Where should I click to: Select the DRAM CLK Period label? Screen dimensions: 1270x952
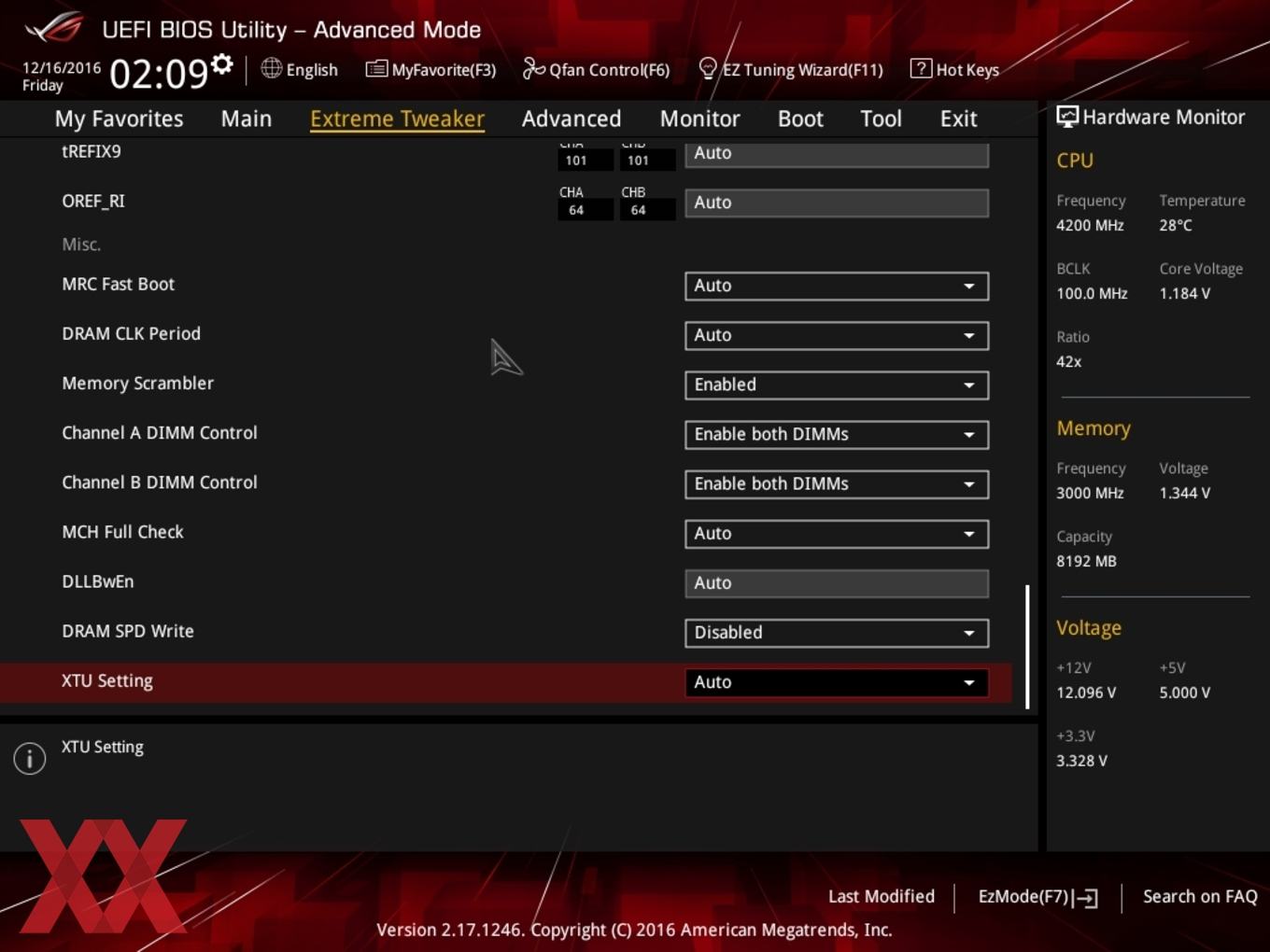[131, 333]
